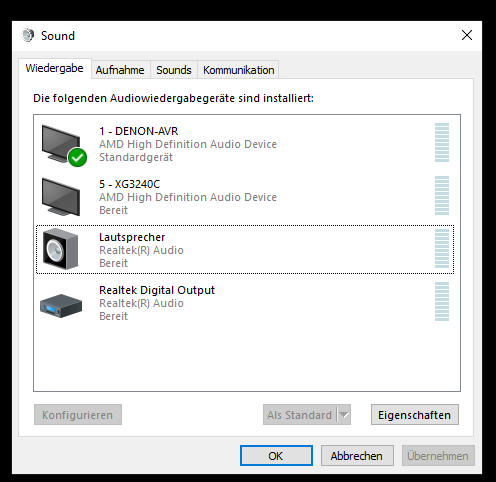Click the level meter beside Realtek Digital Output
Viewport: 496px width, 482px height.
tap(442, 302)
